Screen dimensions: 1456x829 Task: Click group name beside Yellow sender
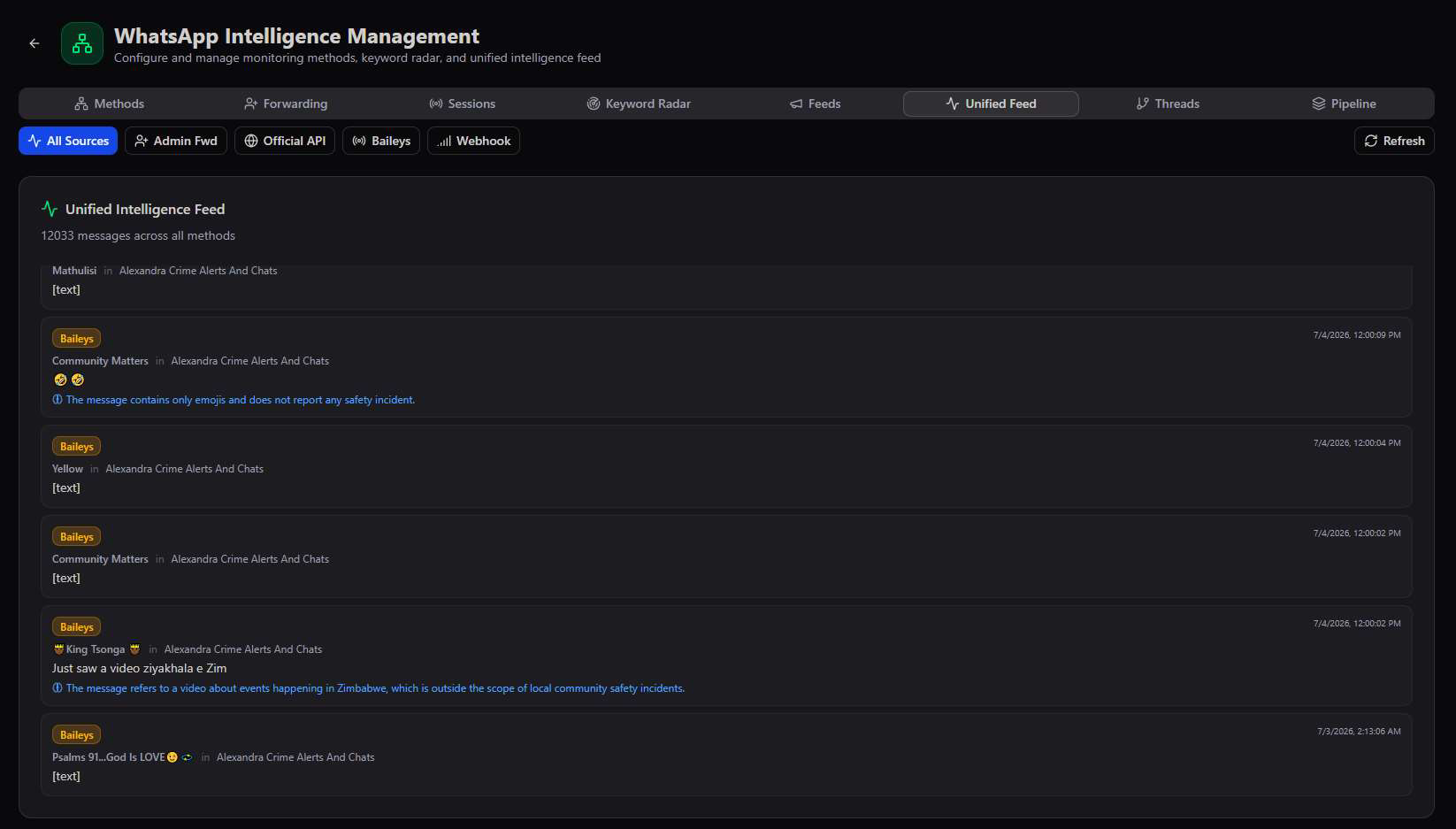pyautogui.click(x=185, y=469)
